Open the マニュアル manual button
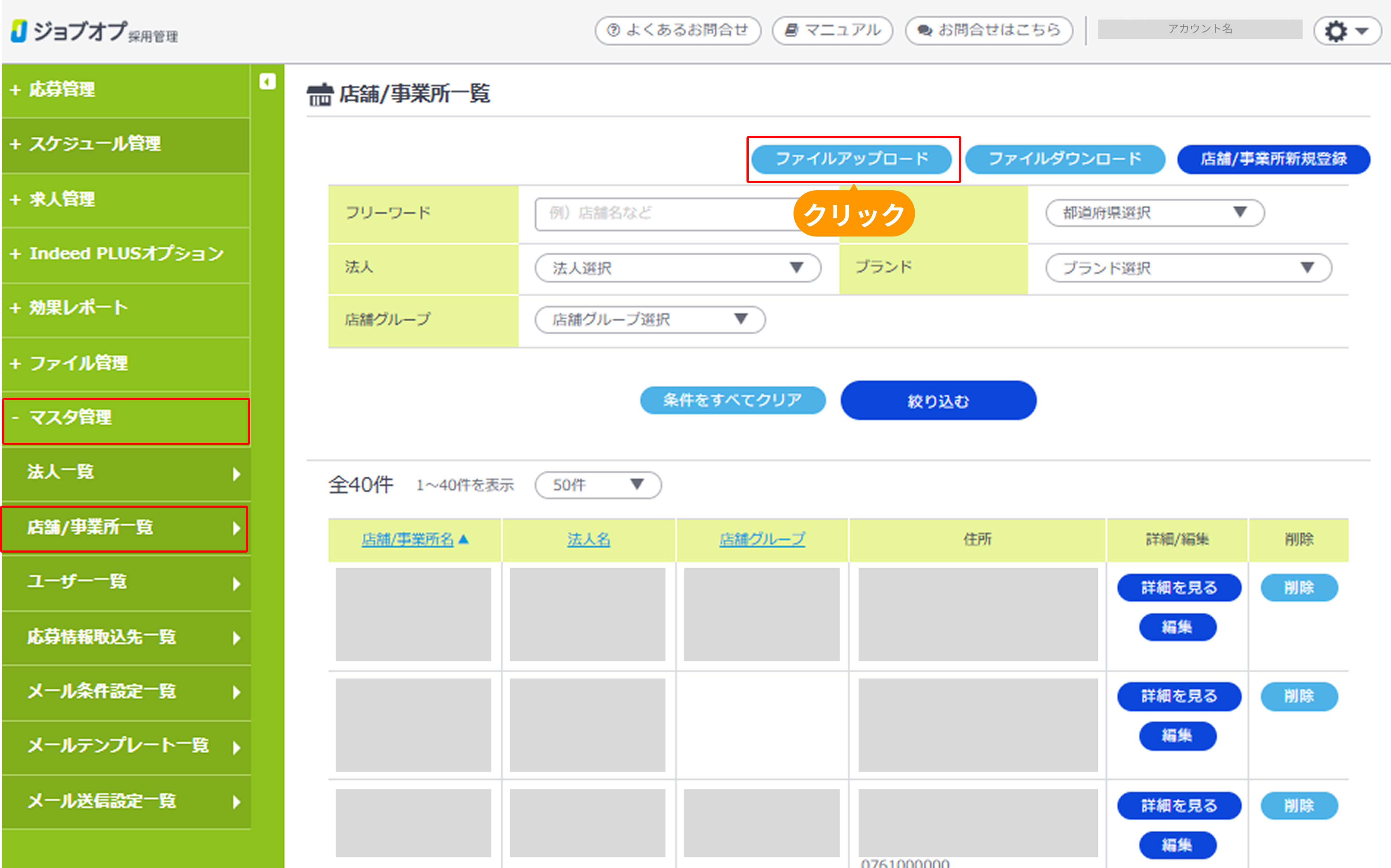This screenshot has height=868, width=1391. click(832, 30)
